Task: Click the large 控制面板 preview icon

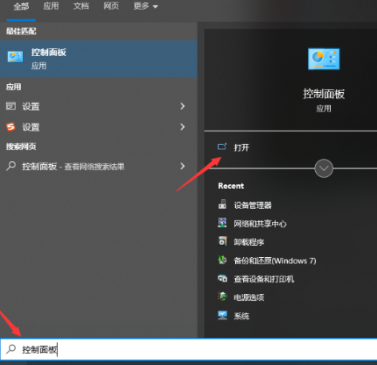Action: (x=324, y=59)
